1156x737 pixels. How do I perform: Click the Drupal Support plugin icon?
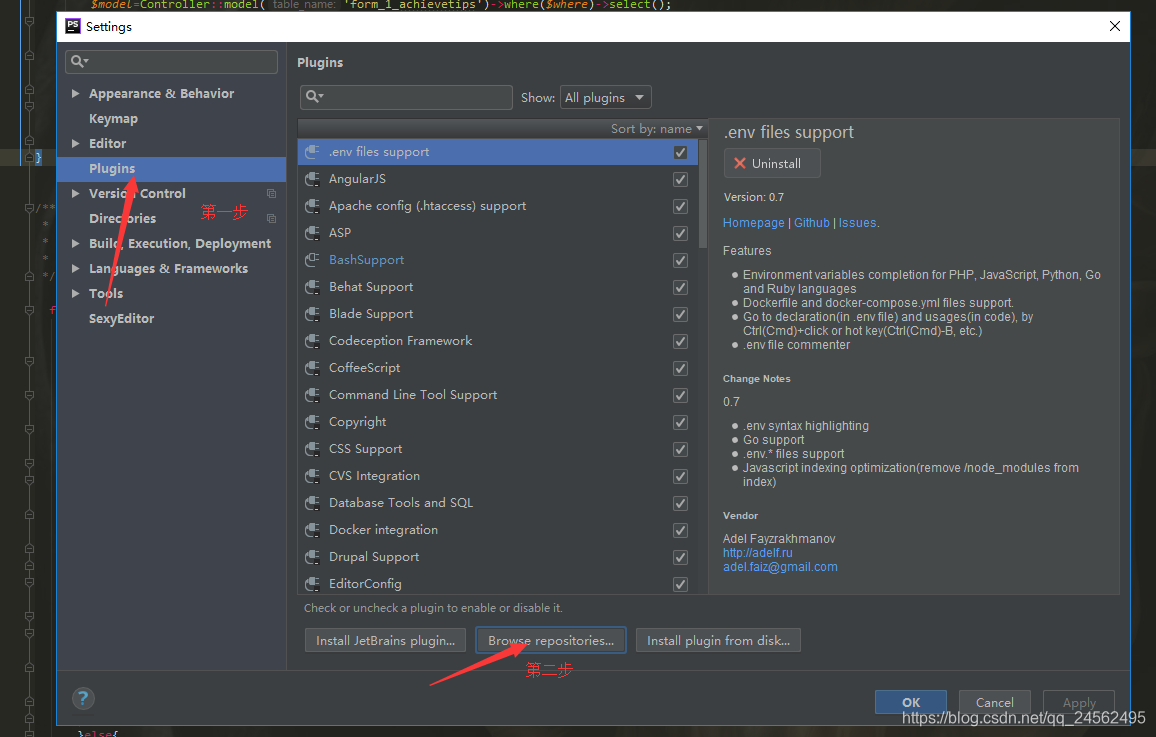[313, 557]
